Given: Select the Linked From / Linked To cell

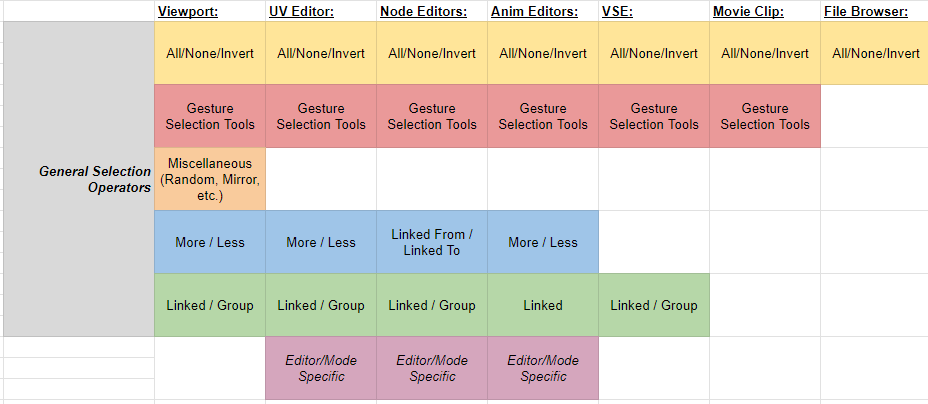Looking at the screenshot, I should 432,242.
